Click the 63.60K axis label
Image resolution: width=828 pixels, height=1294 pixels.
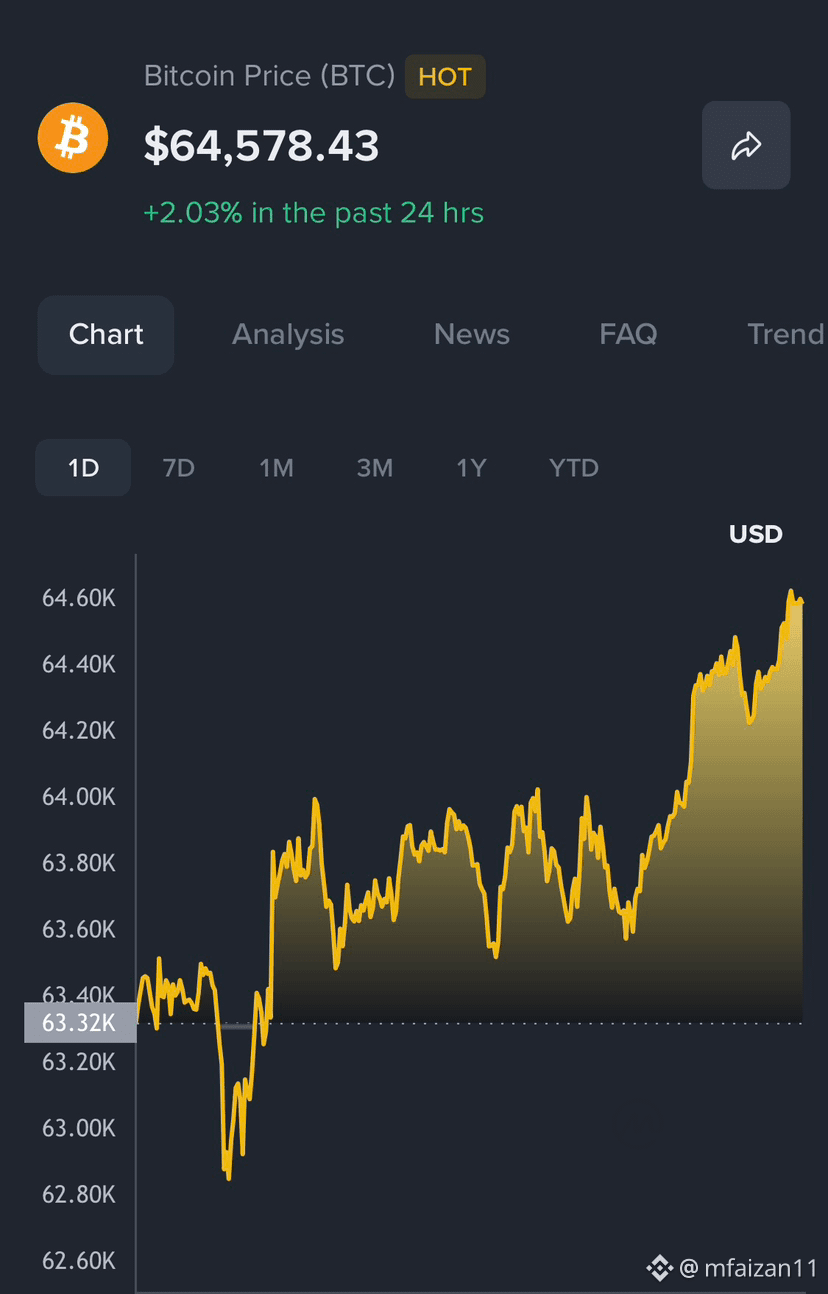pyautogui.click(x=79, y=930)
